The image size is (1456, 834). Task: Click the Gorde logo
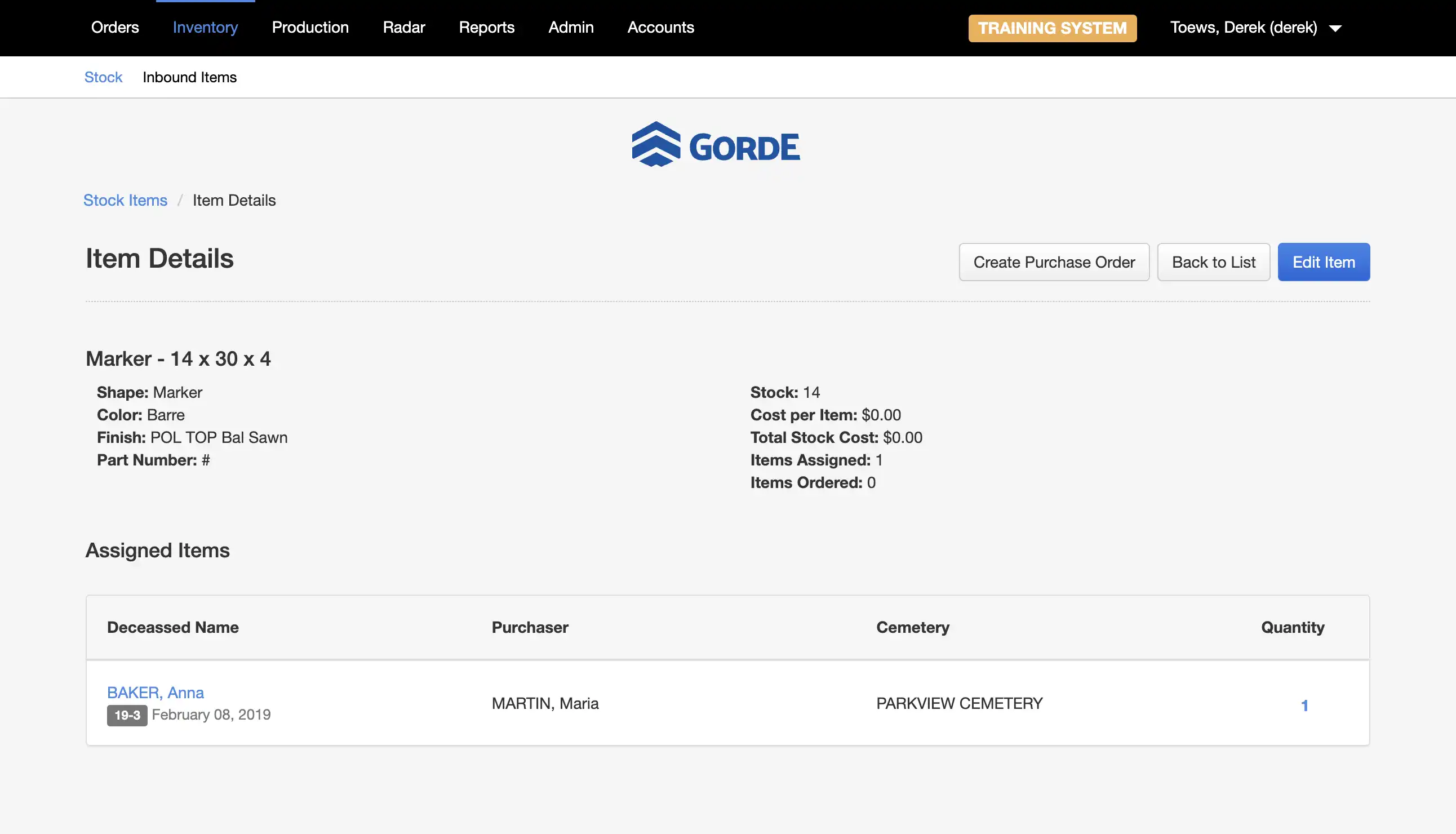(x=716, y=145)
